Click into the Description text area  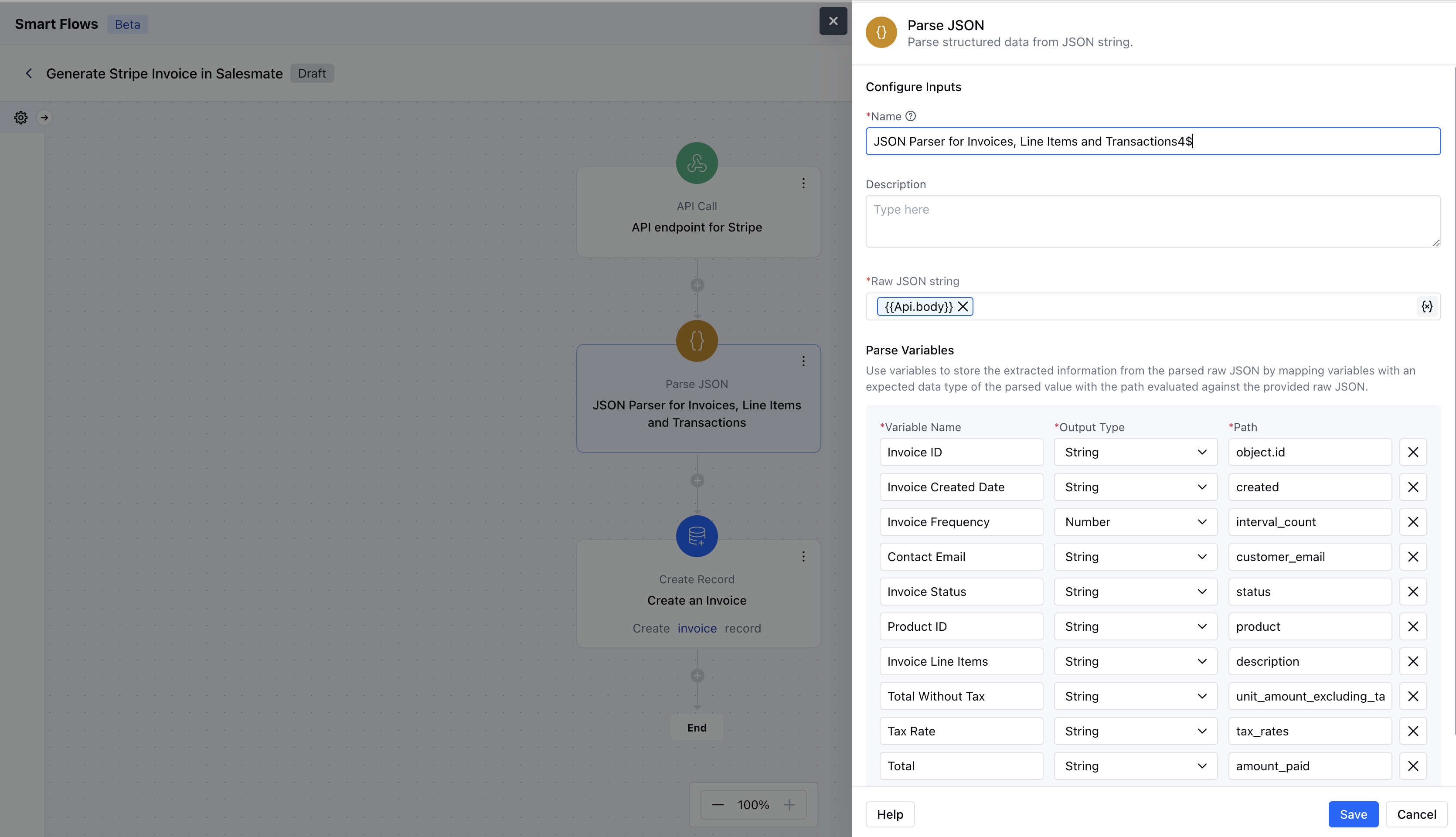(1153, 221)
